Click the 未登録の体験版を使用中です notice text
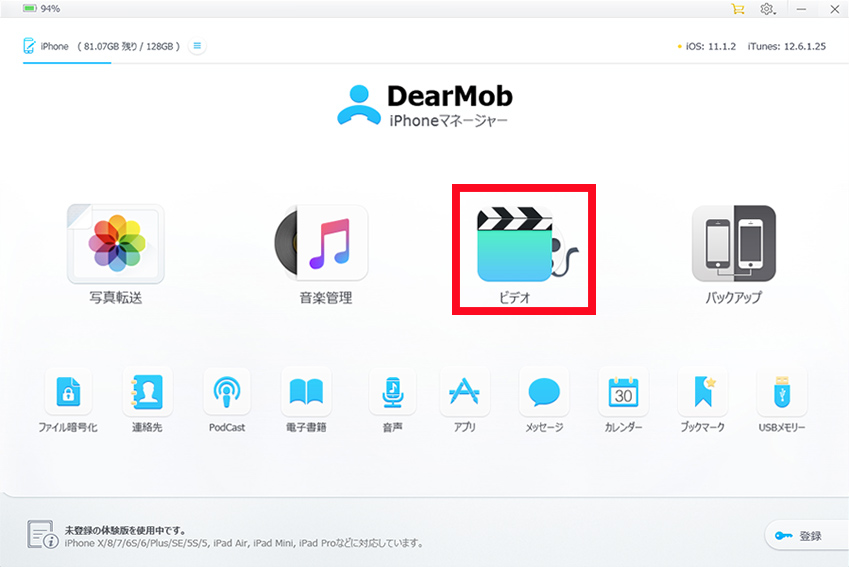Image resolution: width=850 pixels, height=567 pixels. tap(125, 530)
